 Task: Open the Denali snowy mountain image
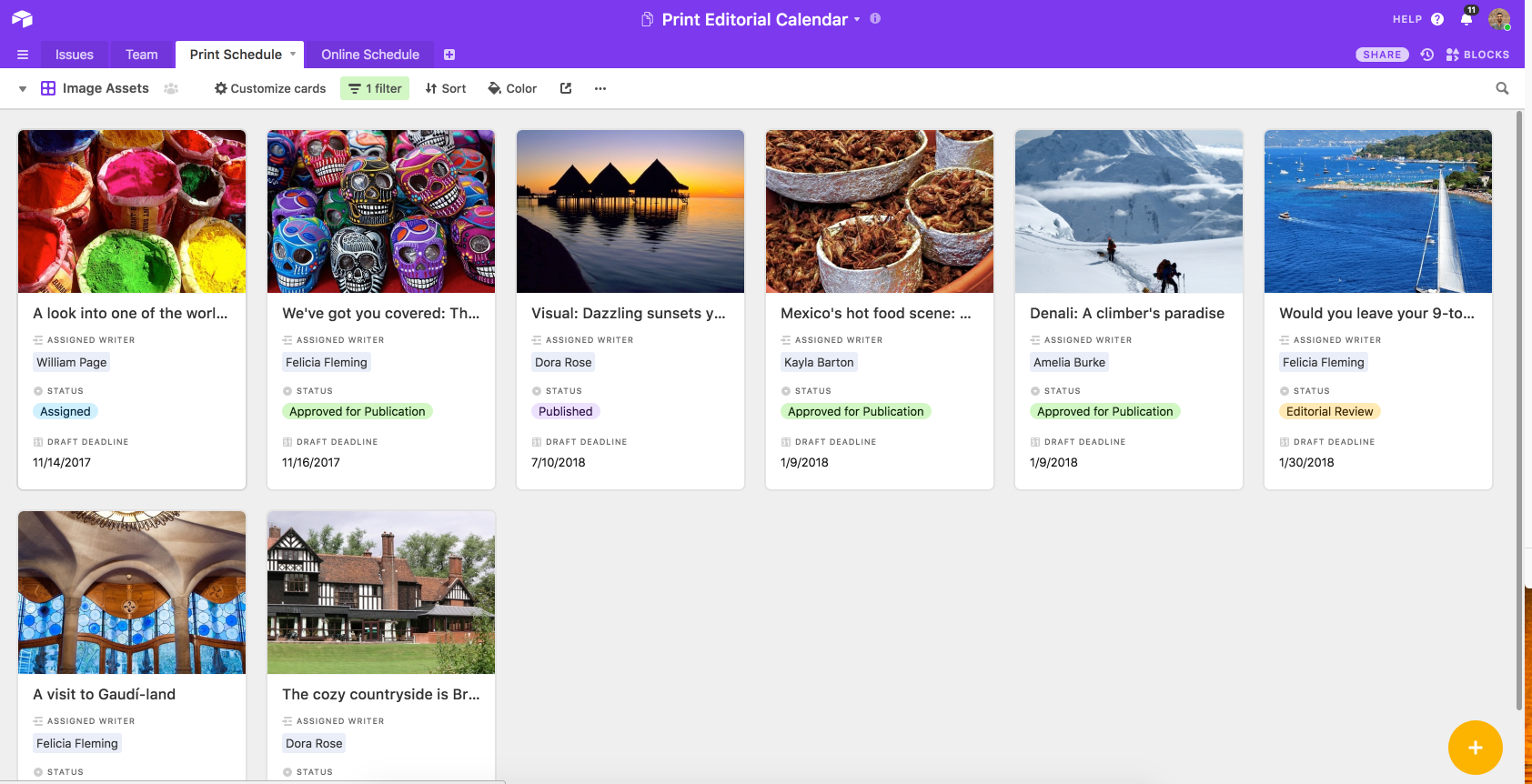pyautogui.click(x=1129, y=211)
